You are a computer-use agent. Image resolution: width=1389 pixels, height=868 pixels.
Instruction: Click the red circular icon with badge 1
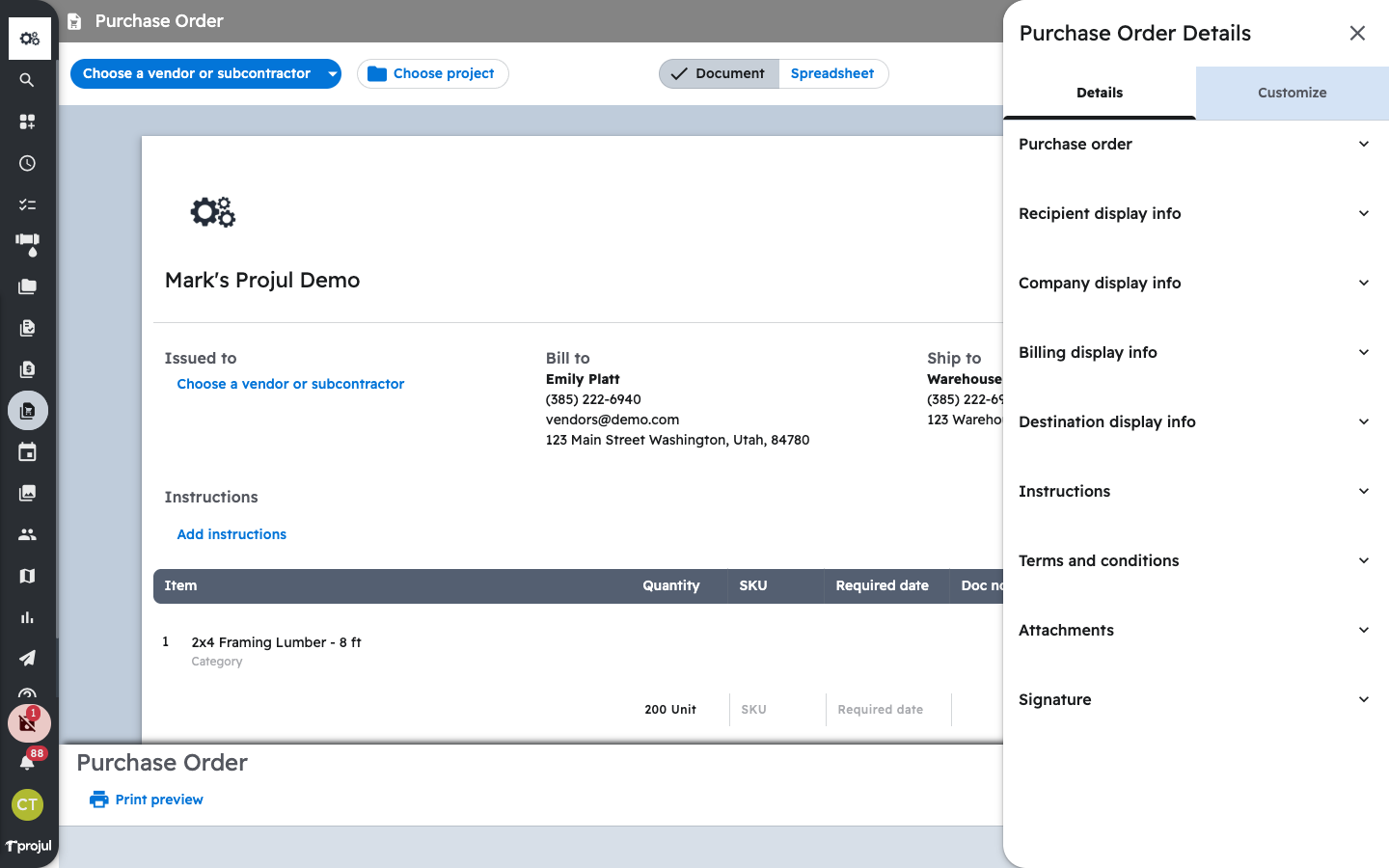pos(28,722)
